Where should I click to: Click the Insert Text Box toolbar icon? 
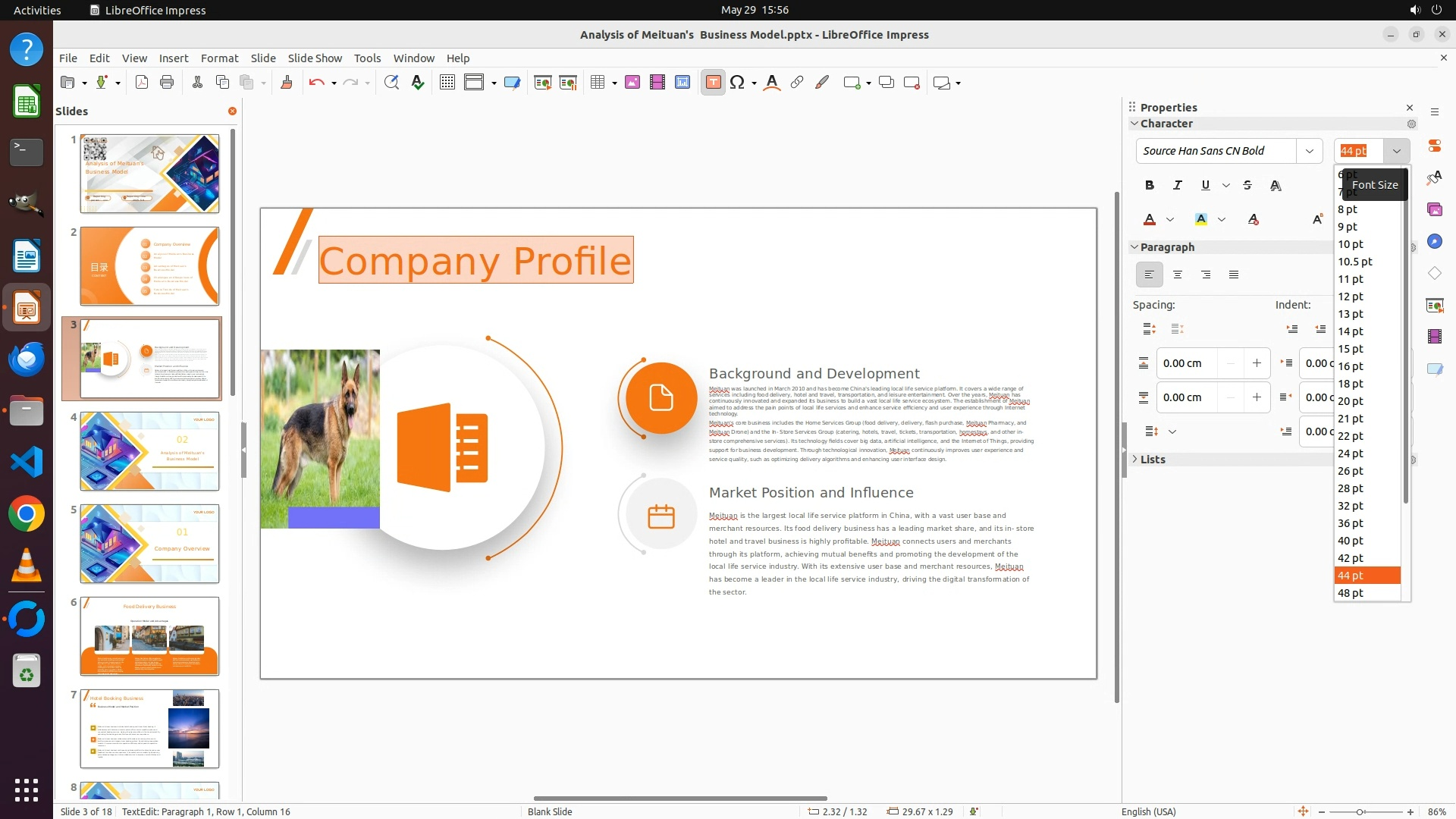pyautogui.click(x=713, y=83)
